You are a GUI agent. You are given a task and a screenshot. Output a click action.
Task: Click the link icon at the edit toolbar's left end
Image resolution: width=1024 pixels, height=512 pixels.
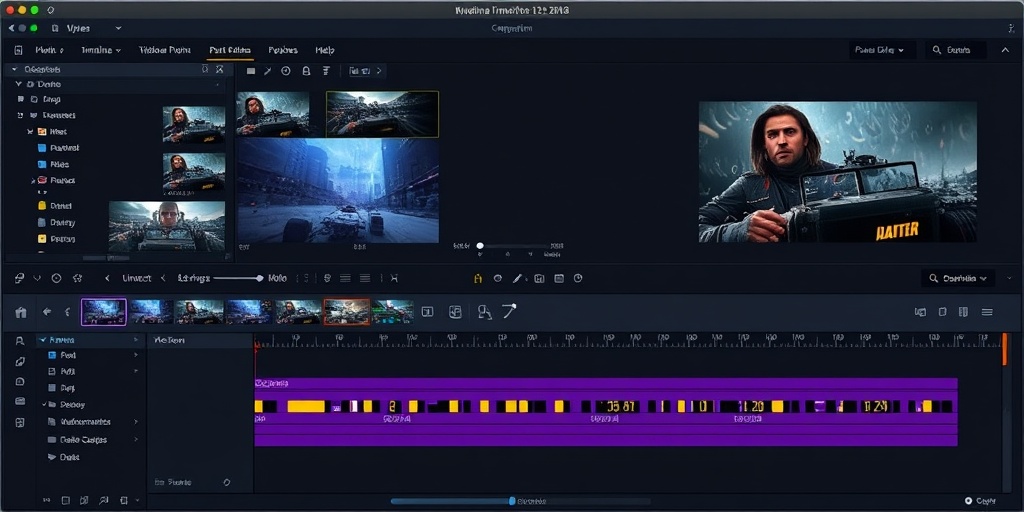[x=20, y=278]
